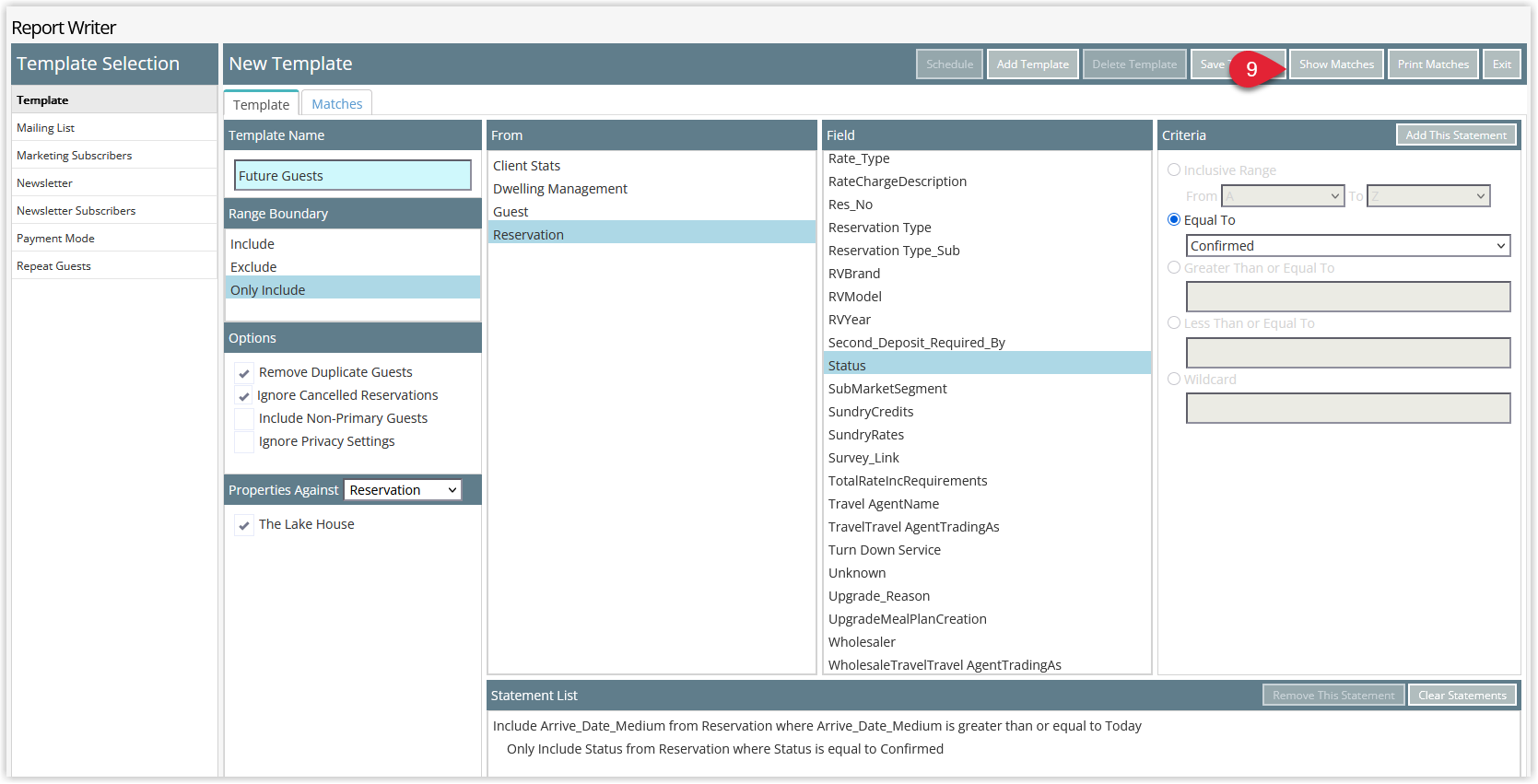
Task: Select Second_Deposit_Required_By field
Action: [x=987, y=343]
